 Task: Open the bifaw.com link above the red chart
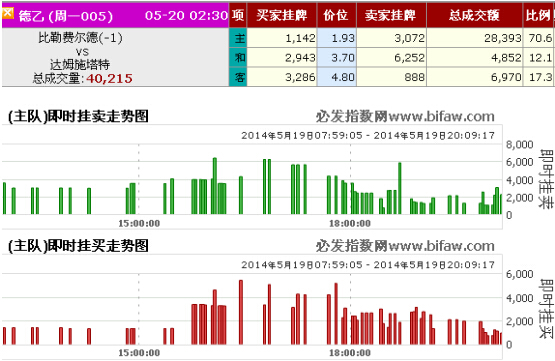[441, 246]
